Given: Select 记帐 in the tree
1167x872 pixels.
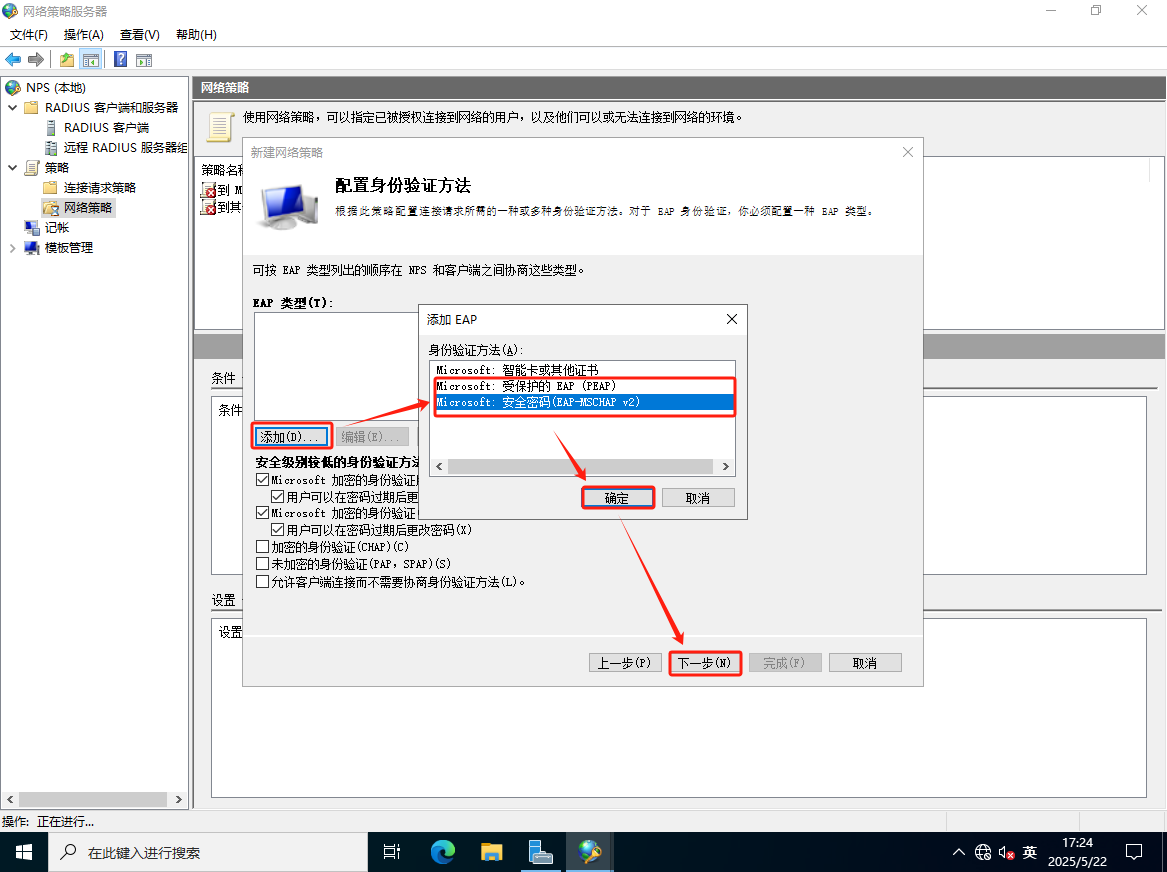Looking at the screenshot, I should pyautogui.click(x=57, y=228).
